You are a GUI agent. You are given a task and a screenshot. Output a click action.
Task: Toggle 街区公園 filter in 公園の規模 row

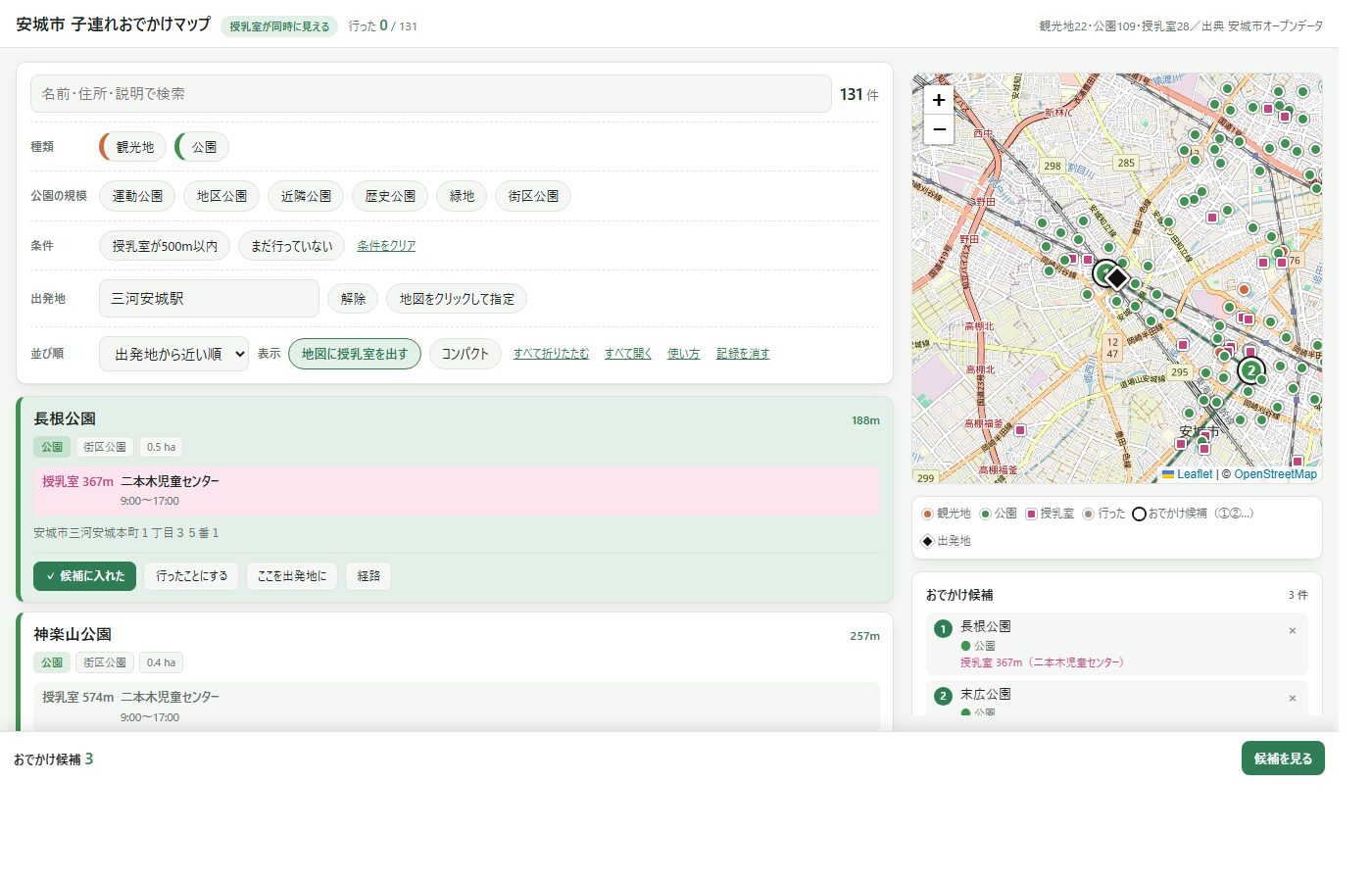coord(533,196)
